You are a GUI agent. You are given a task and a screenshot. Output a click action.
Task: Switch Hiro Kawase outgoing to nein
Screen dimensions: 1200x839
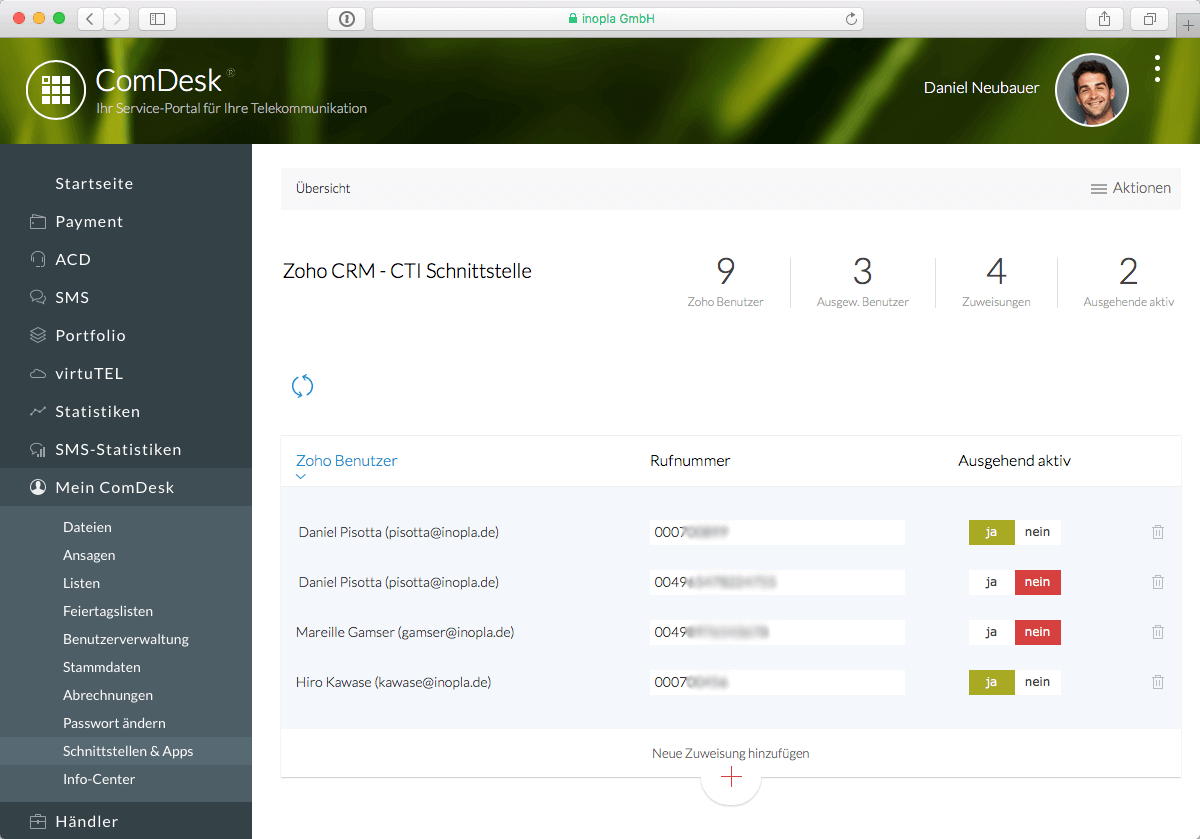(x=1038, y=682)
